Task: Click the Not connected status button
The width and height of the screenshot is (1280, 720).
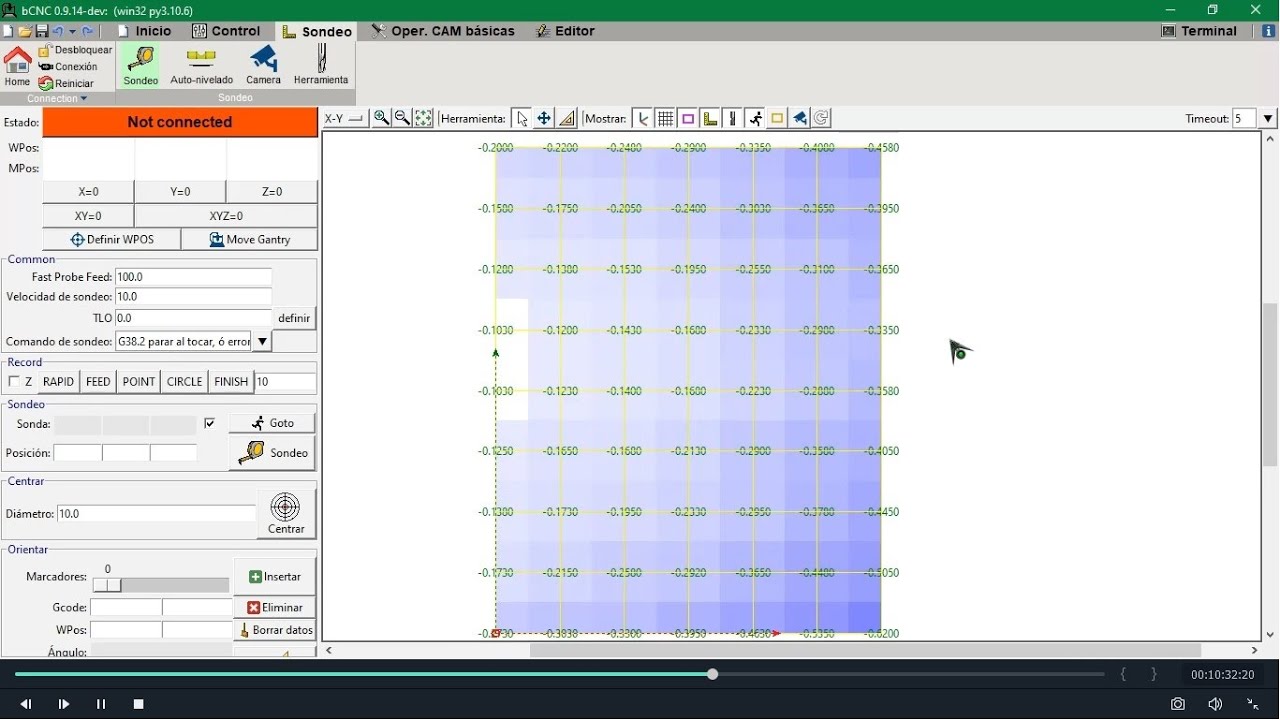Action: click(x=180, y=122)
